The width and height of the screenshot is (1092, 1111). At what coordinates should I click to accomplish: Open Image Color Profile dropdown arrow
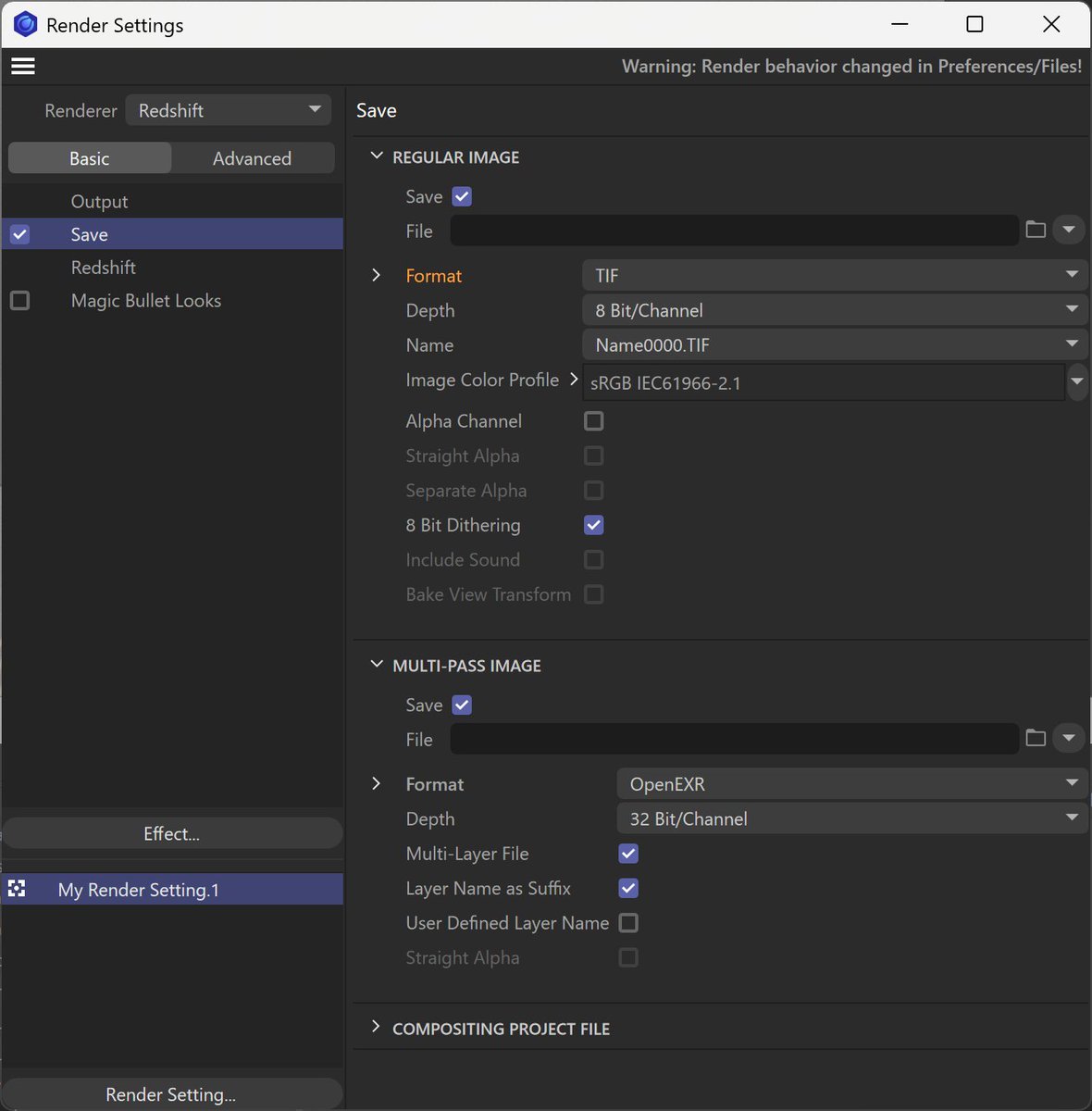pyautogui.click(x=1076, y=381)
